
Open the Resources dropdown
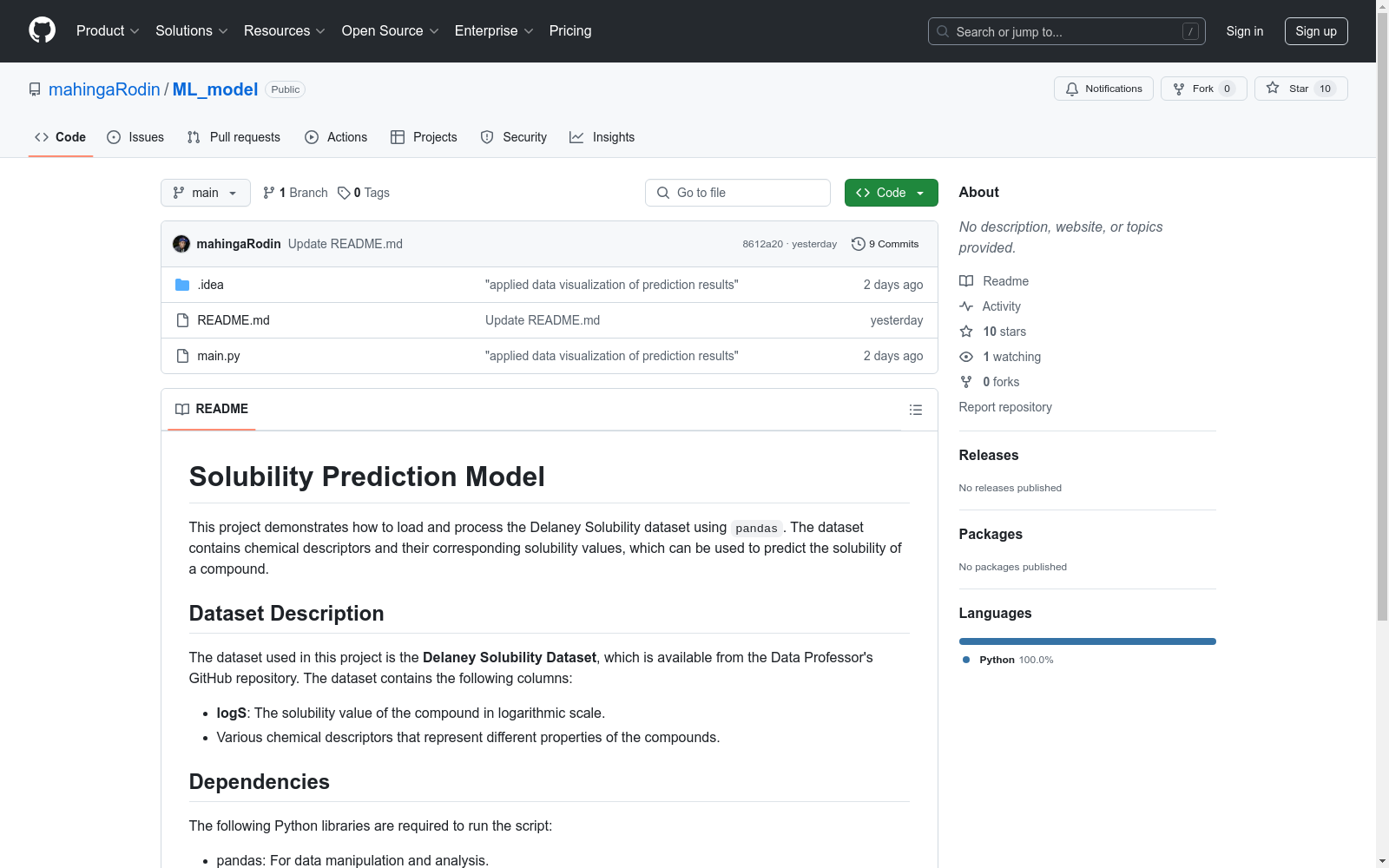click(x=285, y=31)
